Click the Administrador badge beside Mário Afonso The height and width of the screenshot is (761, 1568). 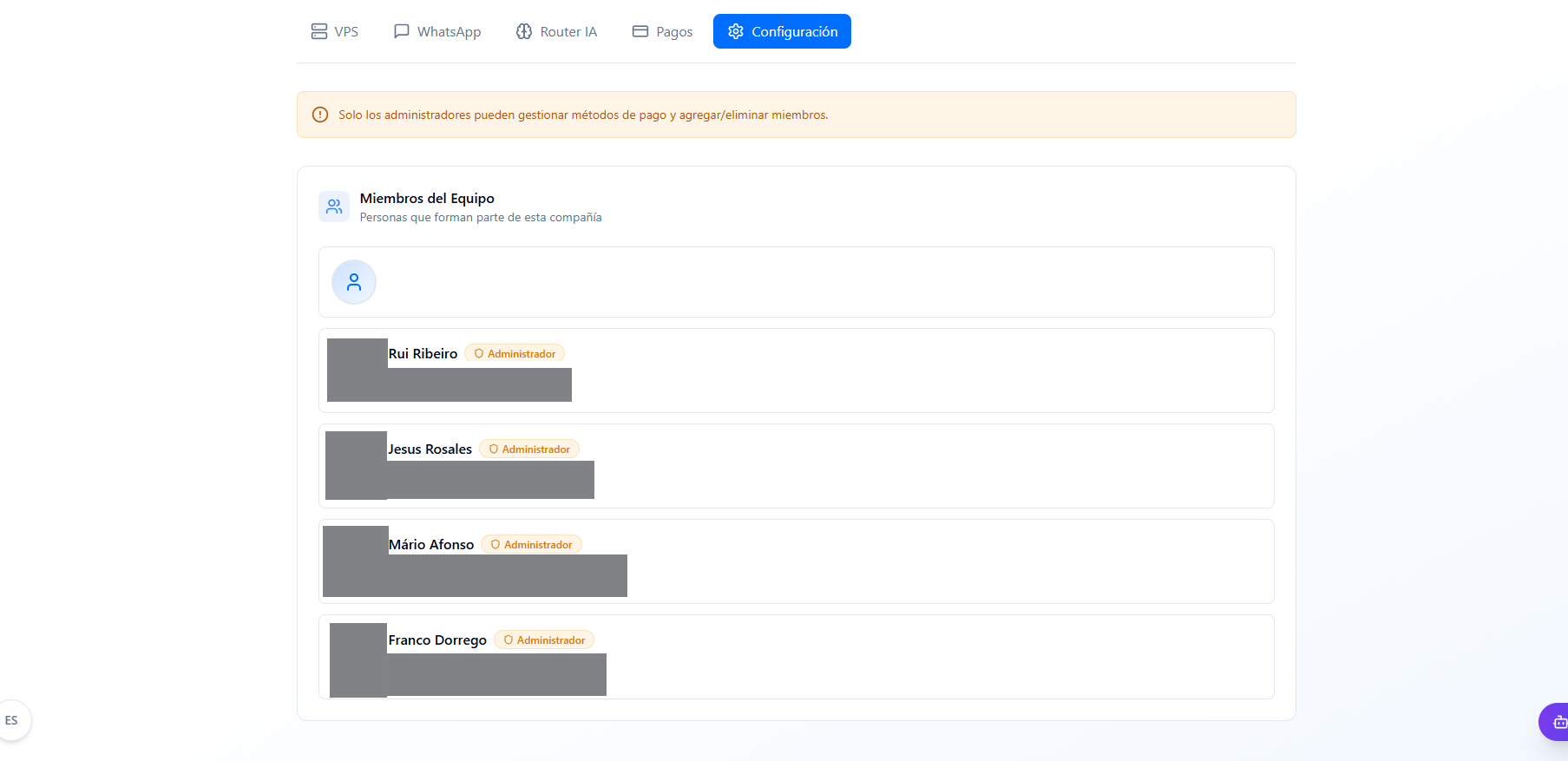531,544
